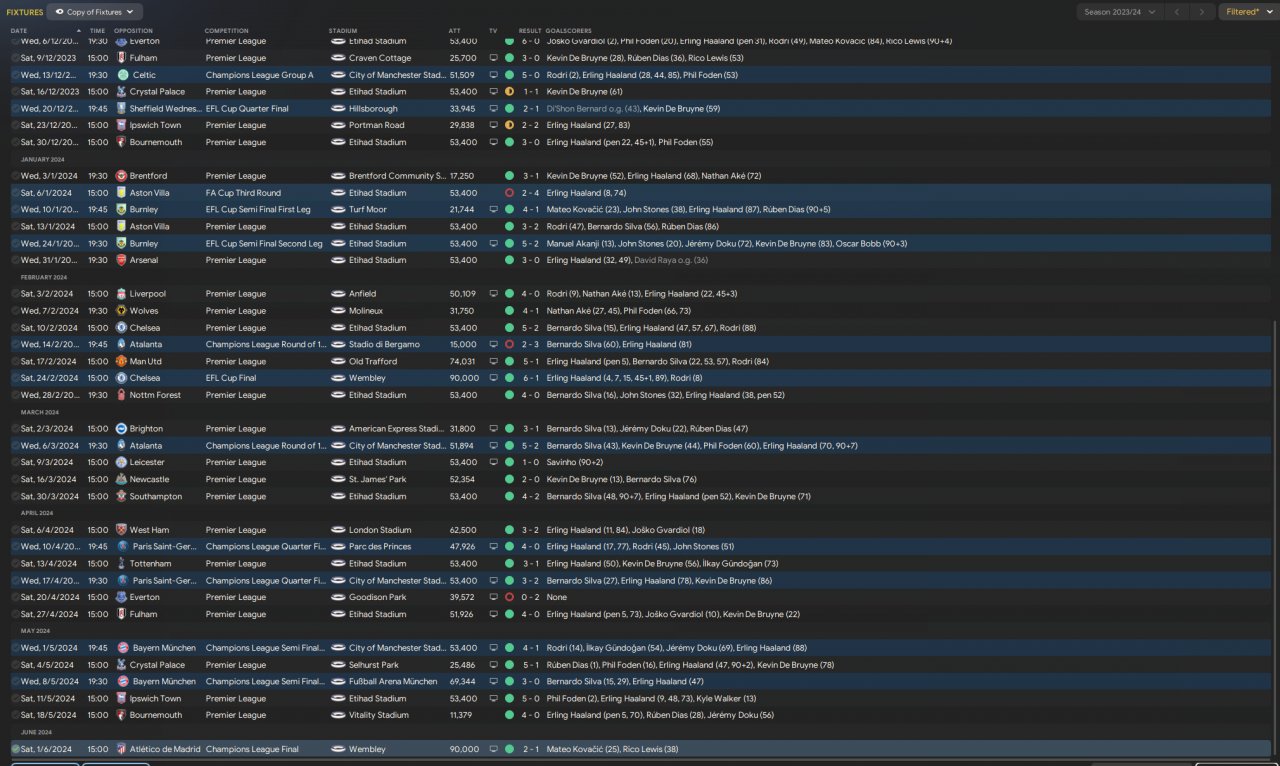Viewport: 1280px width, 766px height.
Task: Sort by the Goalscorers column header
Action: pos(570,31)
